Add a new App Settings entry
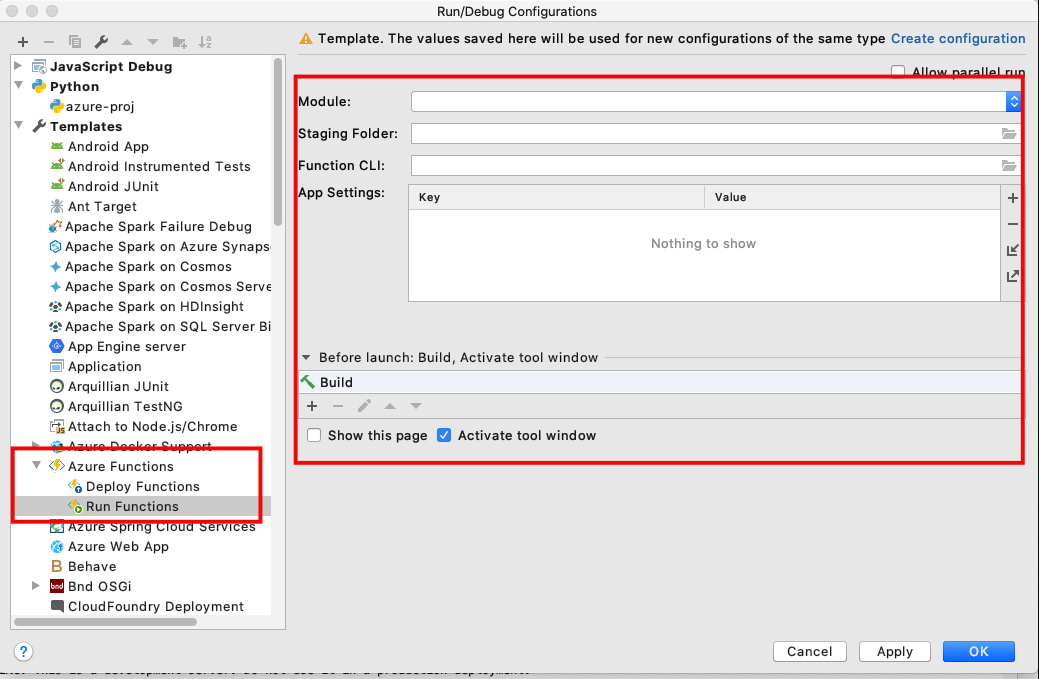The image size is (1039, 679). [x=1012, y=198]
